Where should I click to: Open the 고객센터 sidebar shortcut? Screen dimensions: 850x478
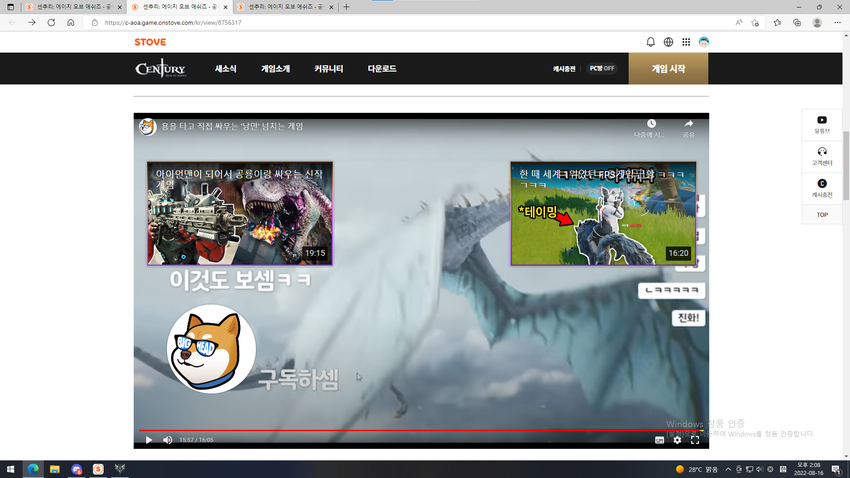coord(822,156)
